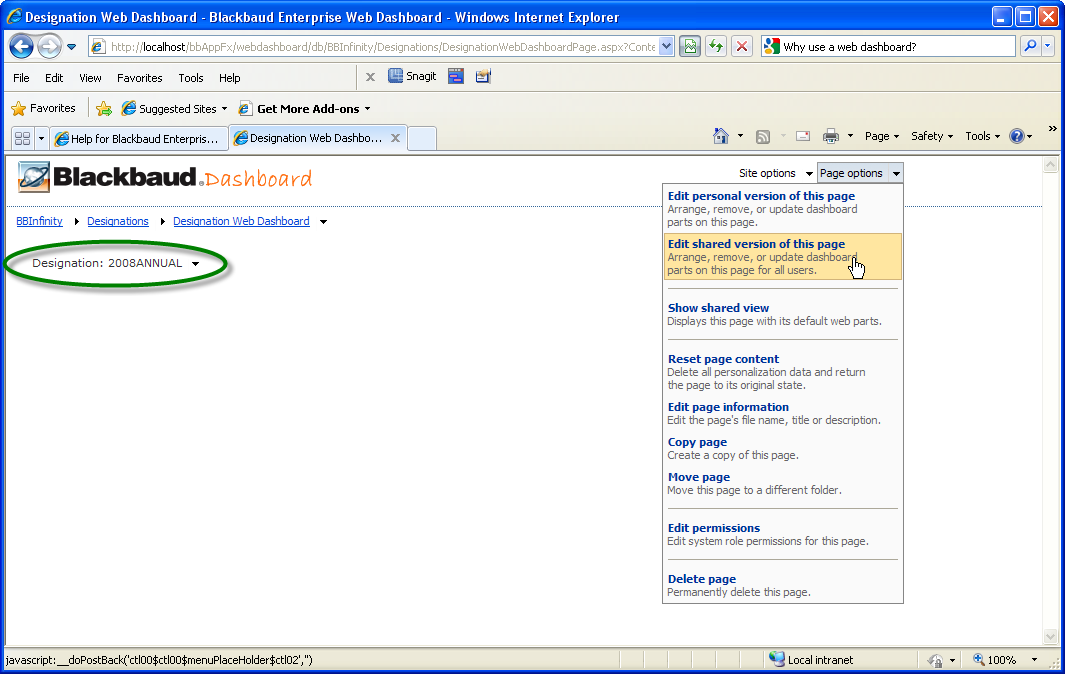Image resolution: width=1065 pixels, height=674 pixels.
Task: Click the Snagit notepad icon
Action: click(x=483, y=76)
